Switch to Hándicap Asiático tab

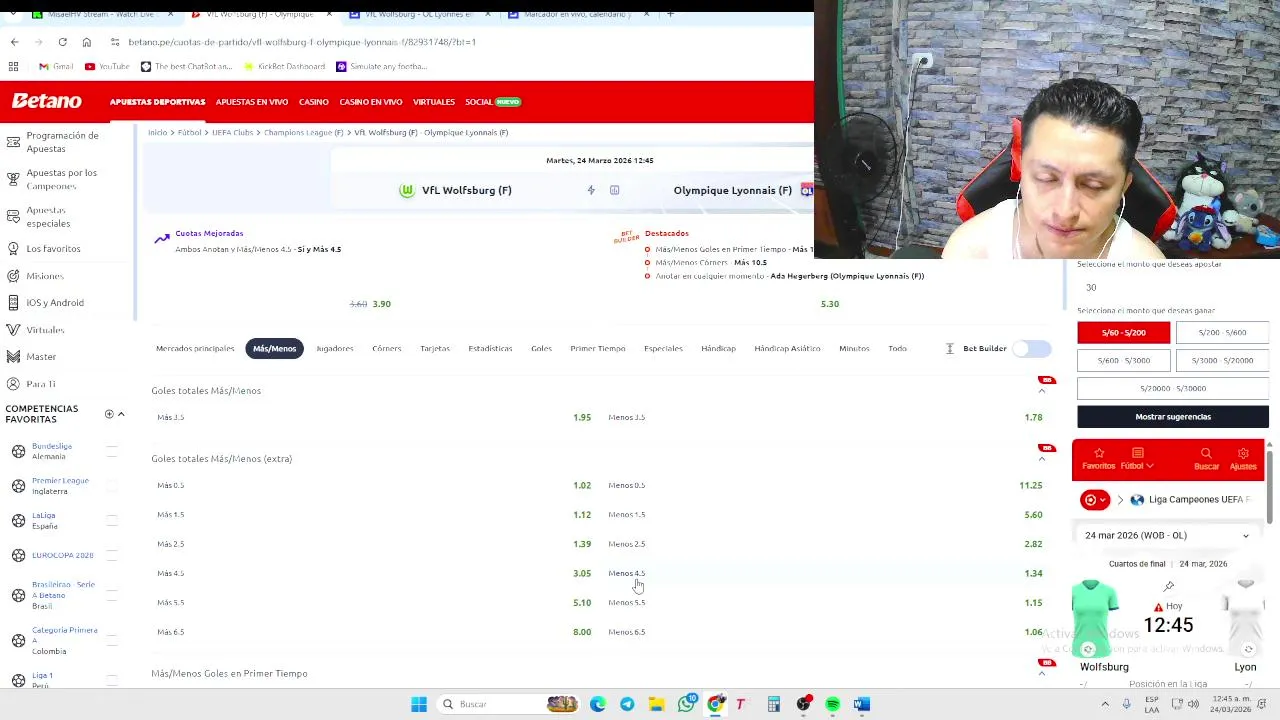pos(787,348)
